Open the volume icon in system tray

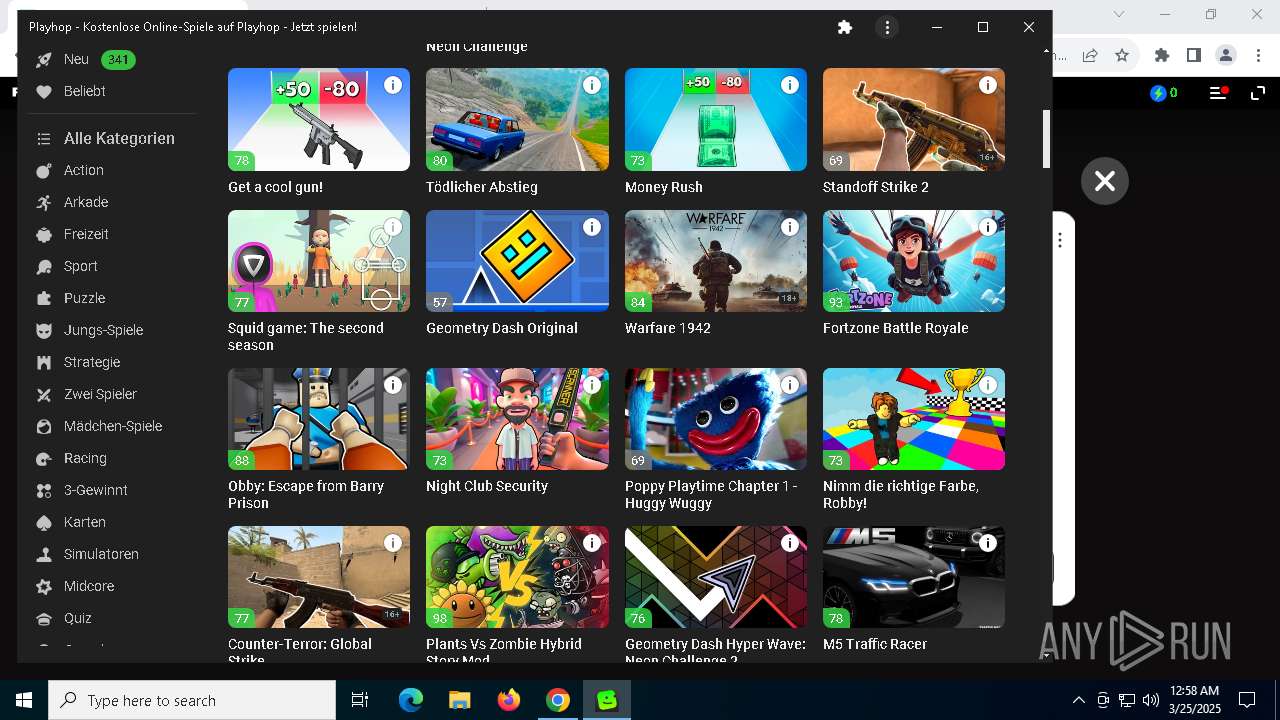pyautogui.click(x=1151, y=700)
